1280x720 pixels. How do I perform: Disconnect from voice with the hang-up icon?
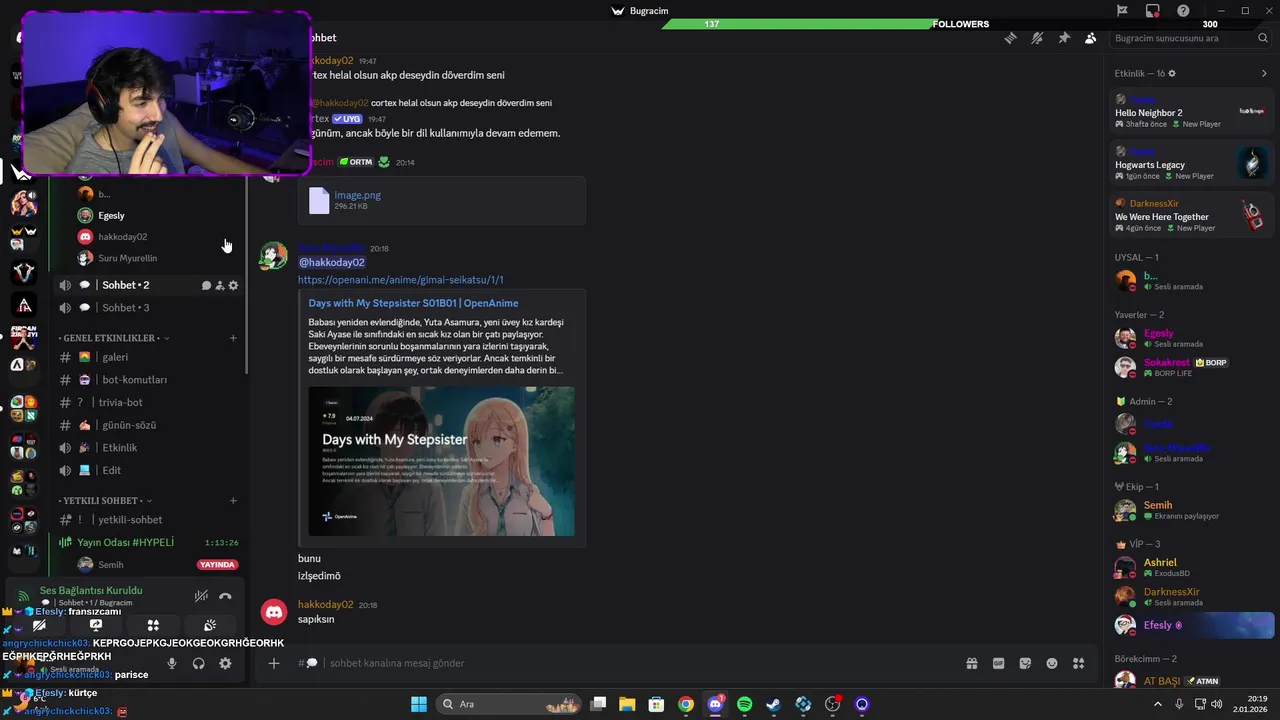pyautogui.click(x=225, y=596)
